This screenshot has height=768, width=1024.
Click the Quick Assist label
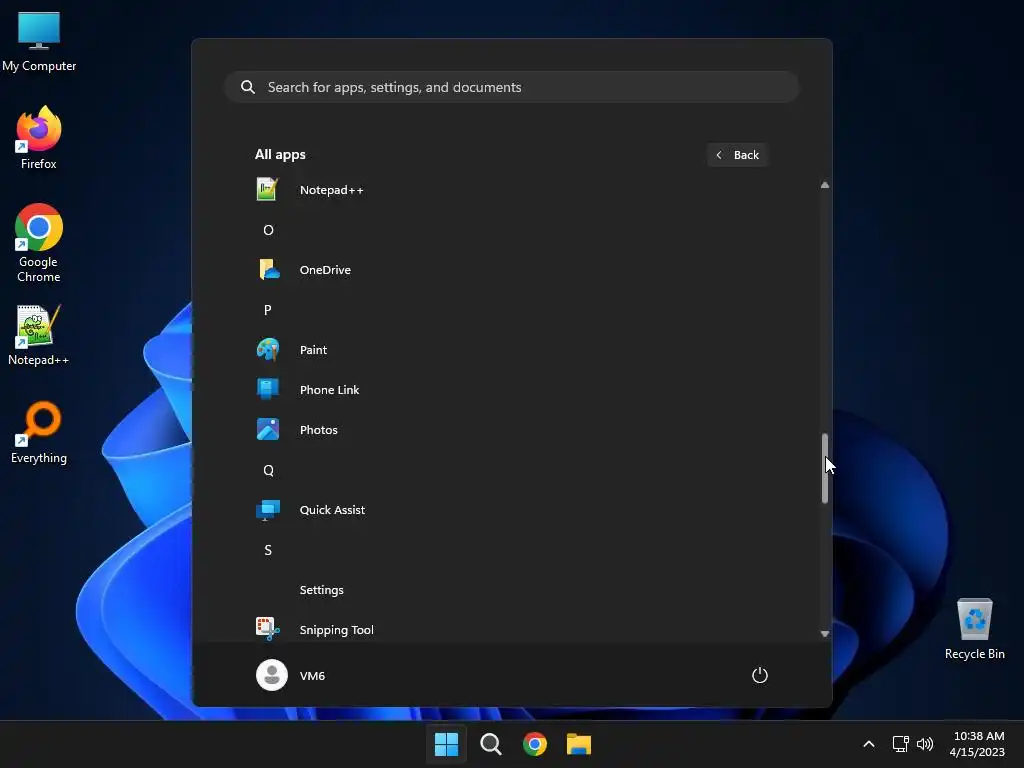point(332,510)
